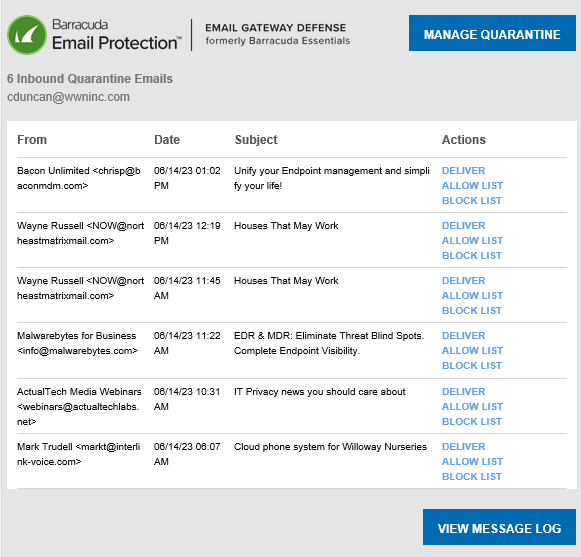Block list ActualTech Media Webinars sender
The width and height of the screenshot is (581, 557).
coord(471,421)
